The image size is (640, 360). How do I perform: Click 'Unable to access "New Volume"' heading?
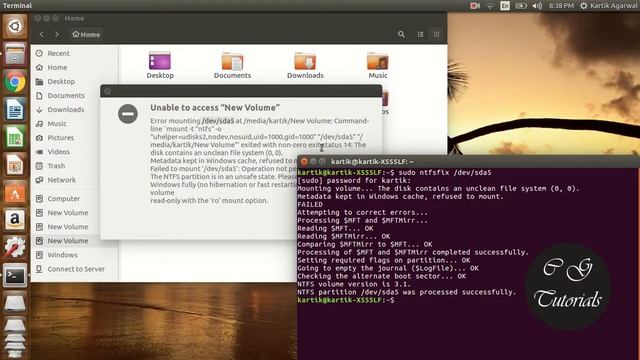(x=215, y=108)
